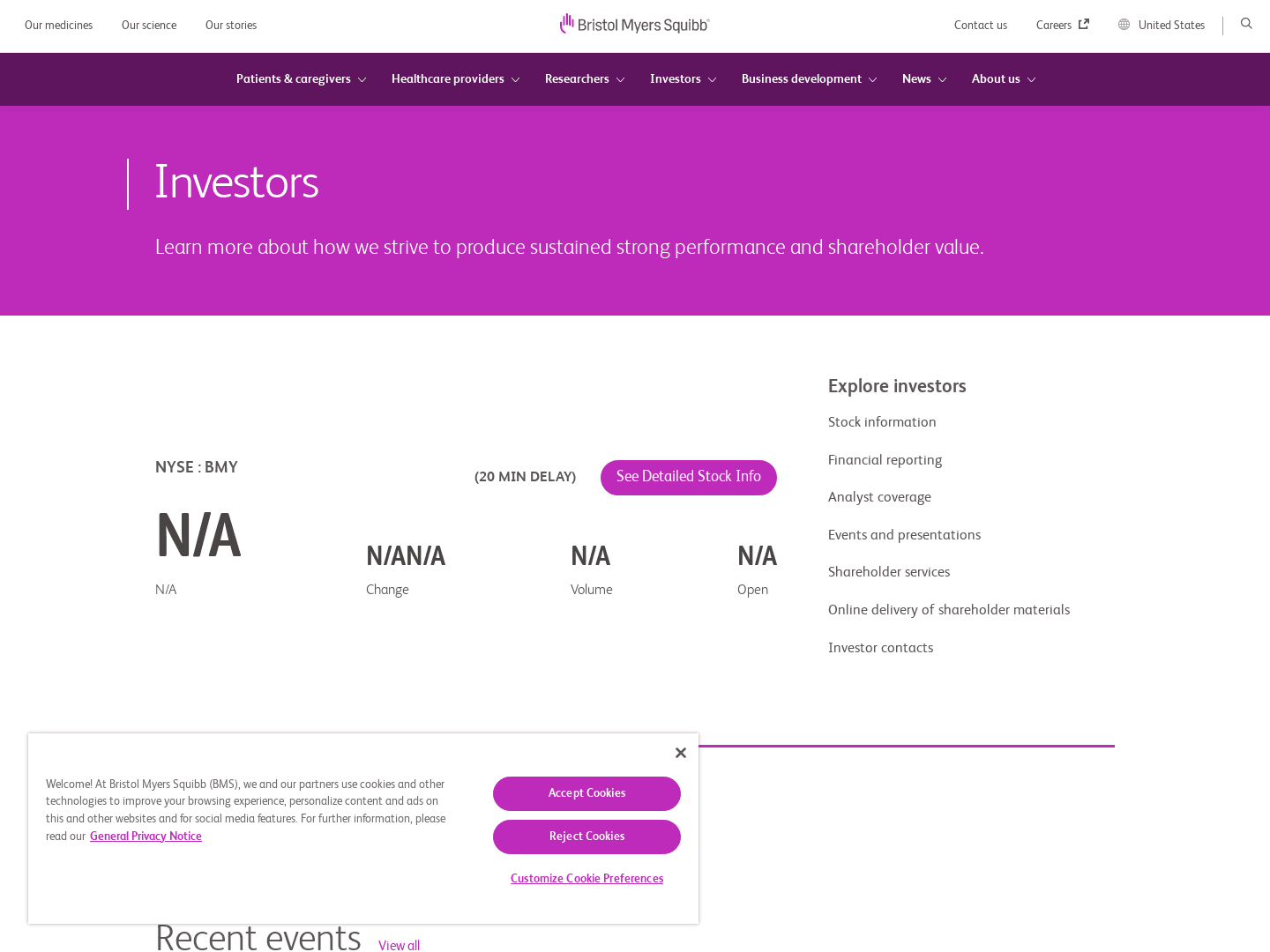Click See Detailed Stock Info button
The image size is (1270, 952).
[x=688, y=477]
